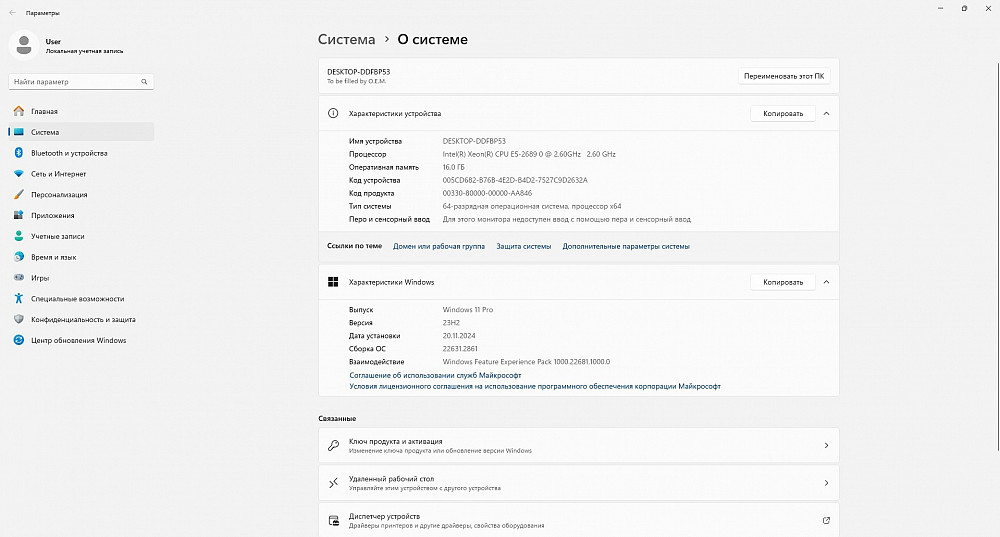Click the Сеть и Интернет wifi icon
This screenshot has width=1000, height=537.
click(18, 173)
